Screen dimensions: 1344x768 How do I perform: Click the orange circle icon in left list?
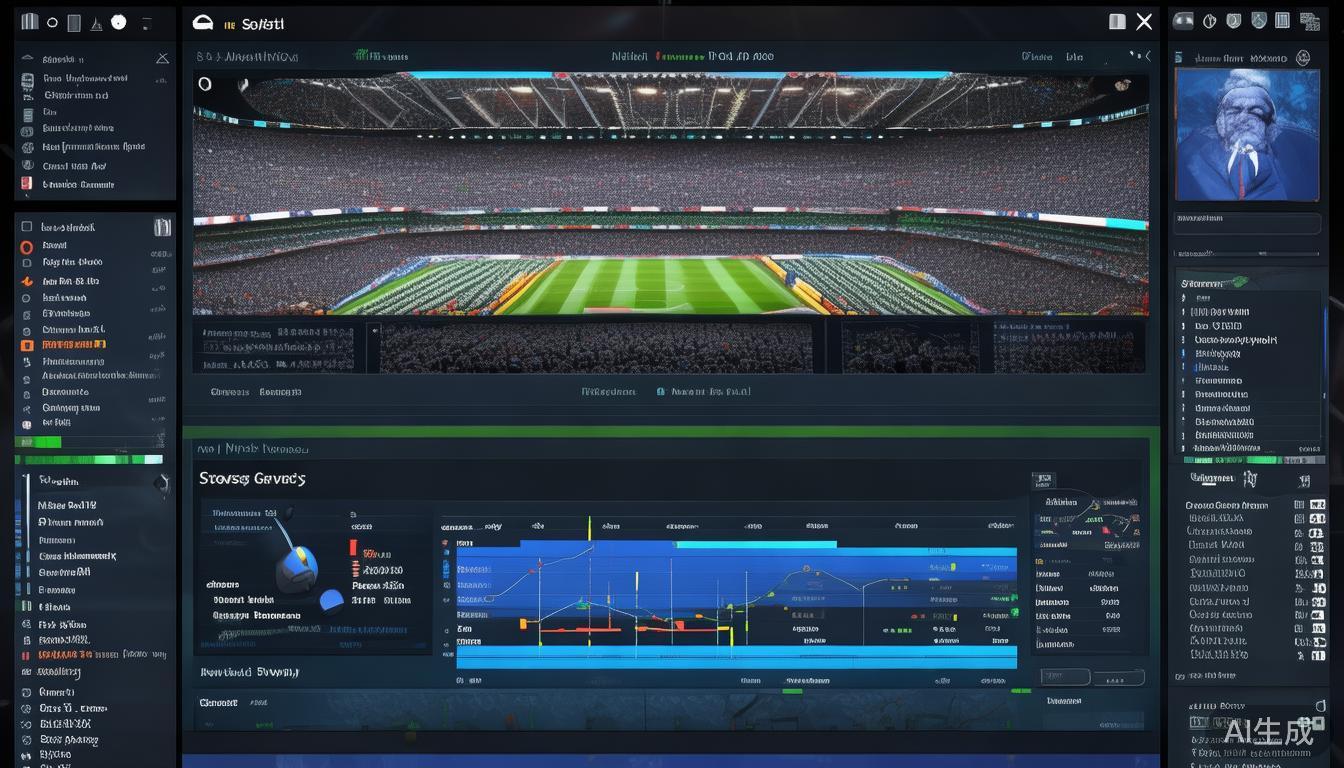[x=27, y=246]
